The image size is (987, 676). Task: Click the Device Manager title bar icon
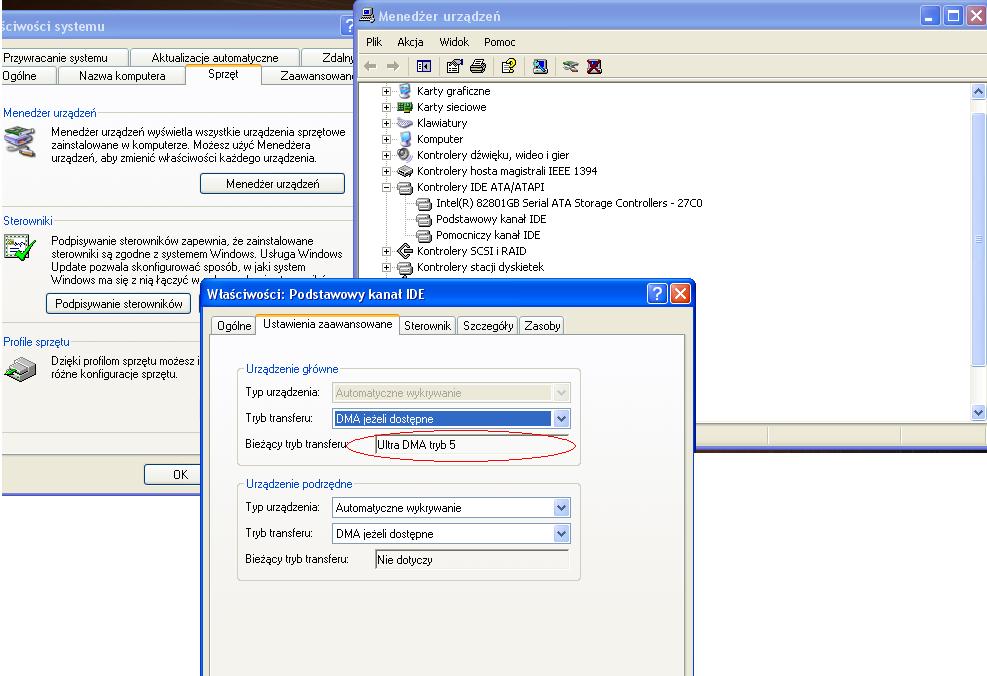click(x=367, y=16)
